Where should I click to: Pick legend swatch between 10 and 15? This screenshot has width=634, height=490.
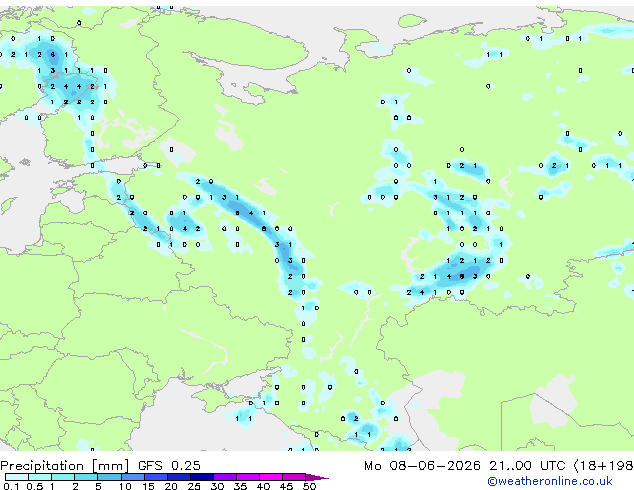(132, 477)
